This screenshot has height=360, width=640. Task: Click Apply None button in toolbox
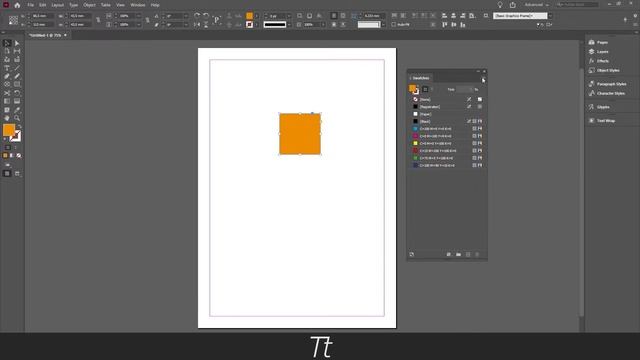[18, 156]
